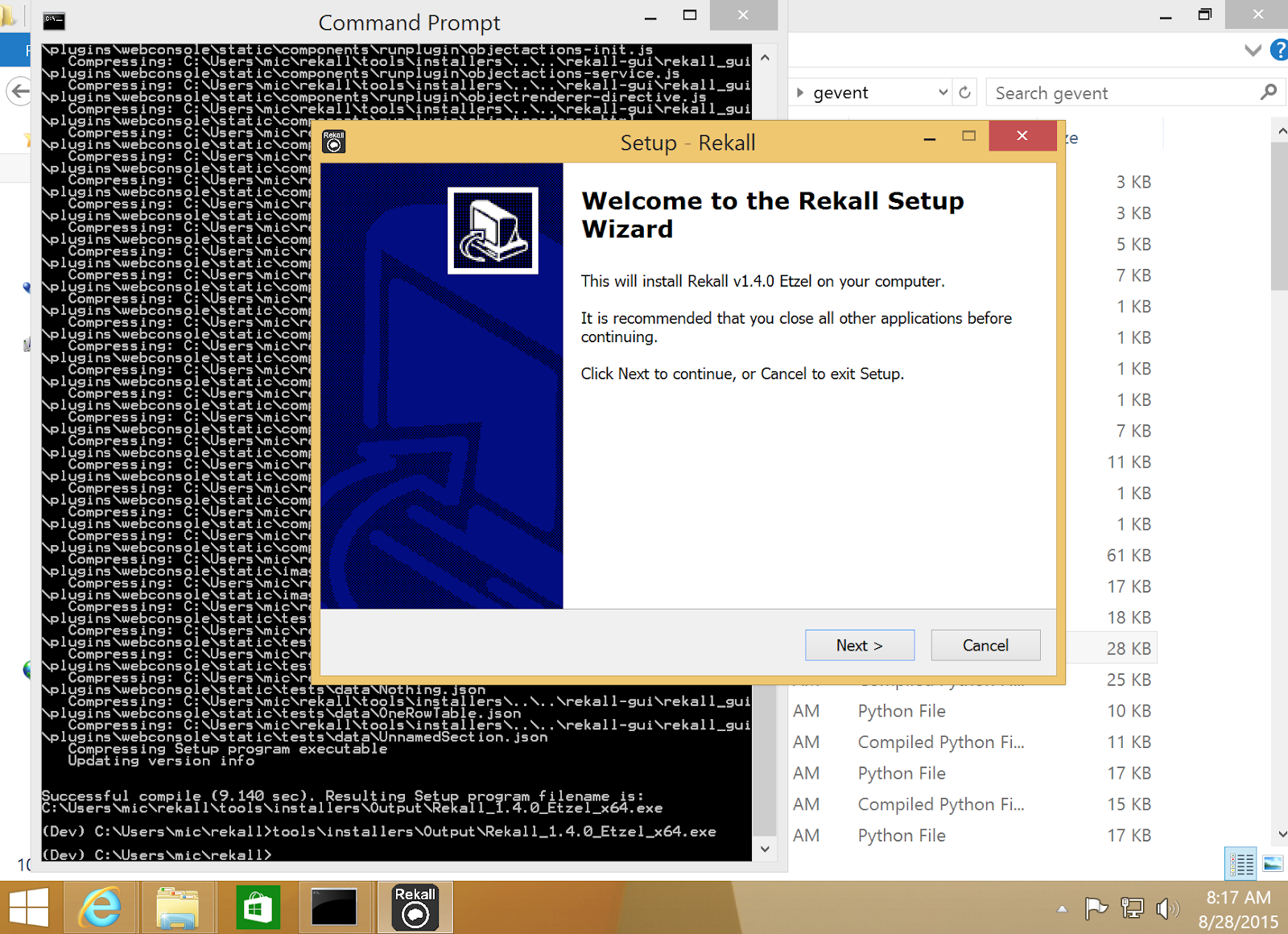Launch Windows Store from the taskbar

[256, 908]
